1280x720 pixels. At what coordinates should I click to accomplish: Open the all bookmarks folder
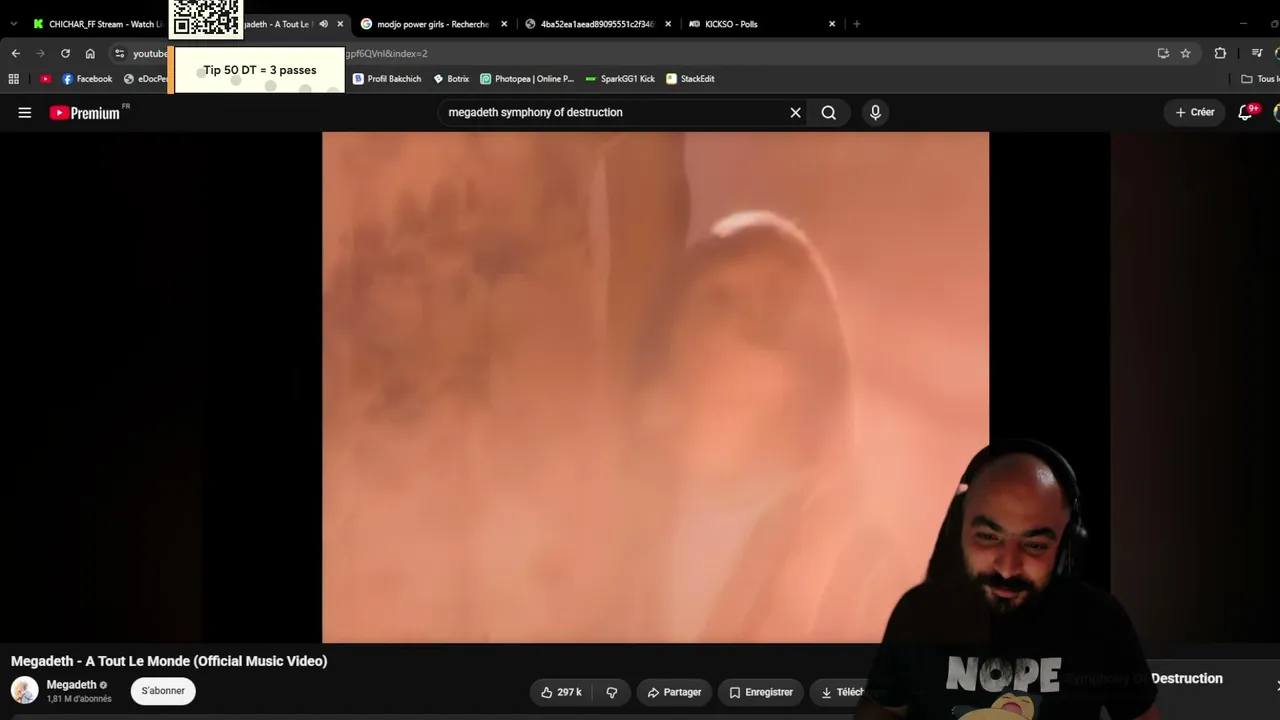point(1260,79)
